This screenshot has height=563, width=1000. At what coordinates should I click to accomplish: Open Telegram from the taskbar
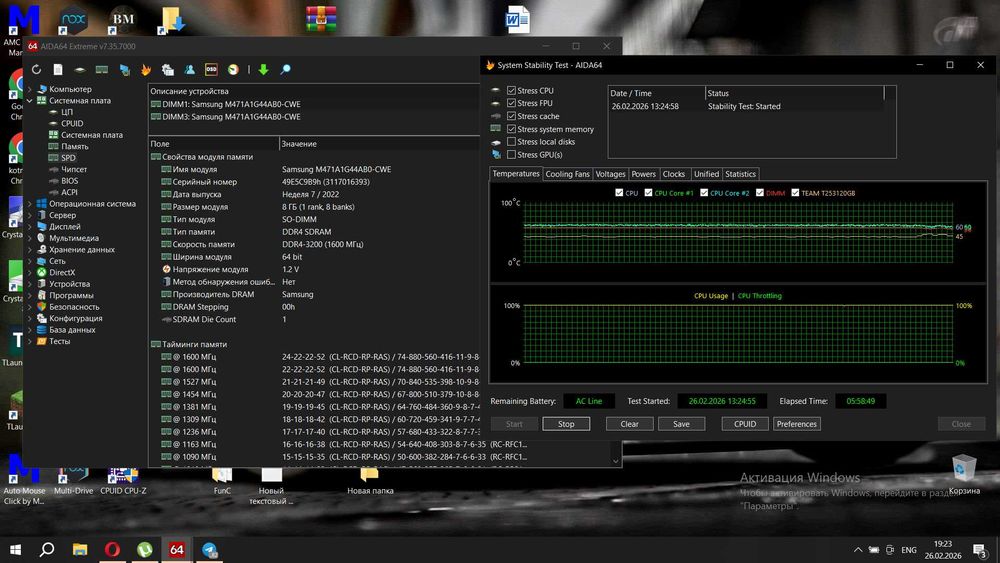[209, 549]
